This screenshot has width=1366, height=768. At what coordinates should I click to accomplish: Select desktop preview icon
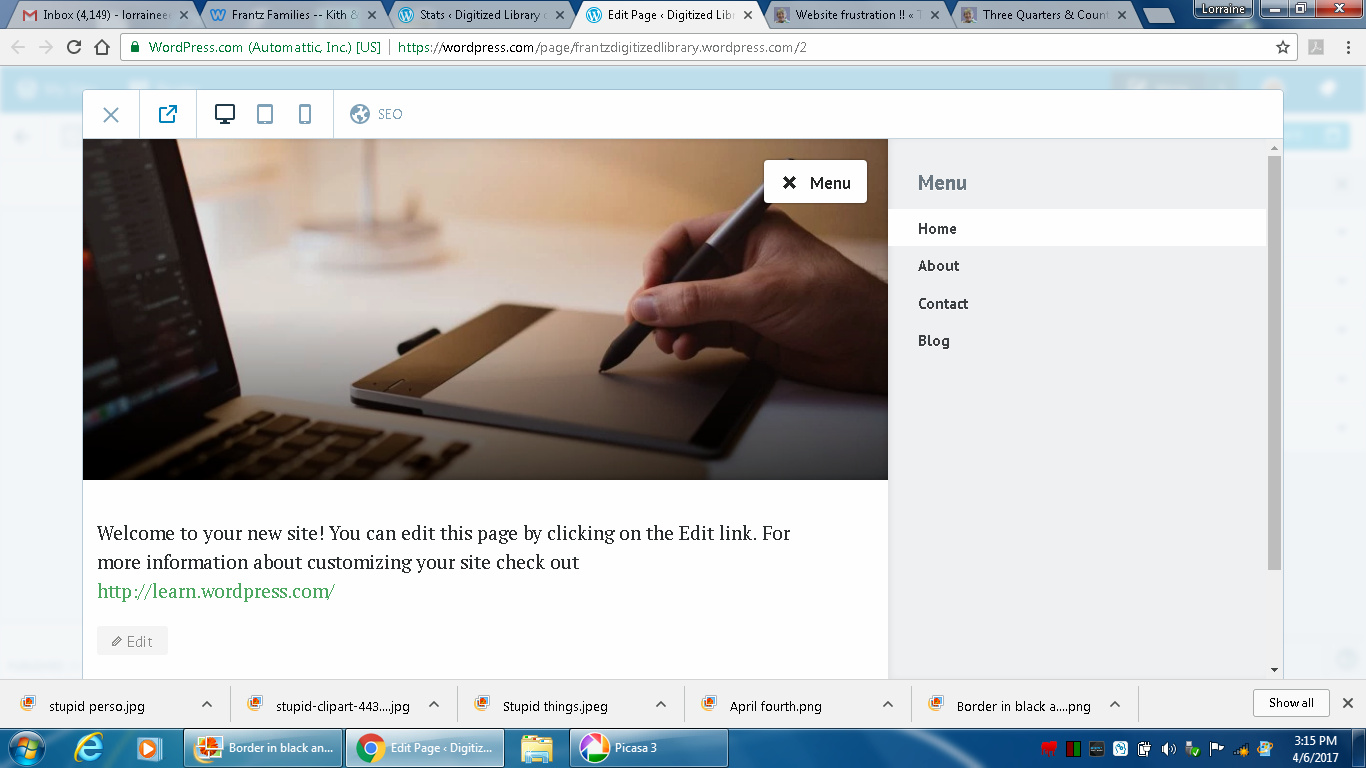225,115
